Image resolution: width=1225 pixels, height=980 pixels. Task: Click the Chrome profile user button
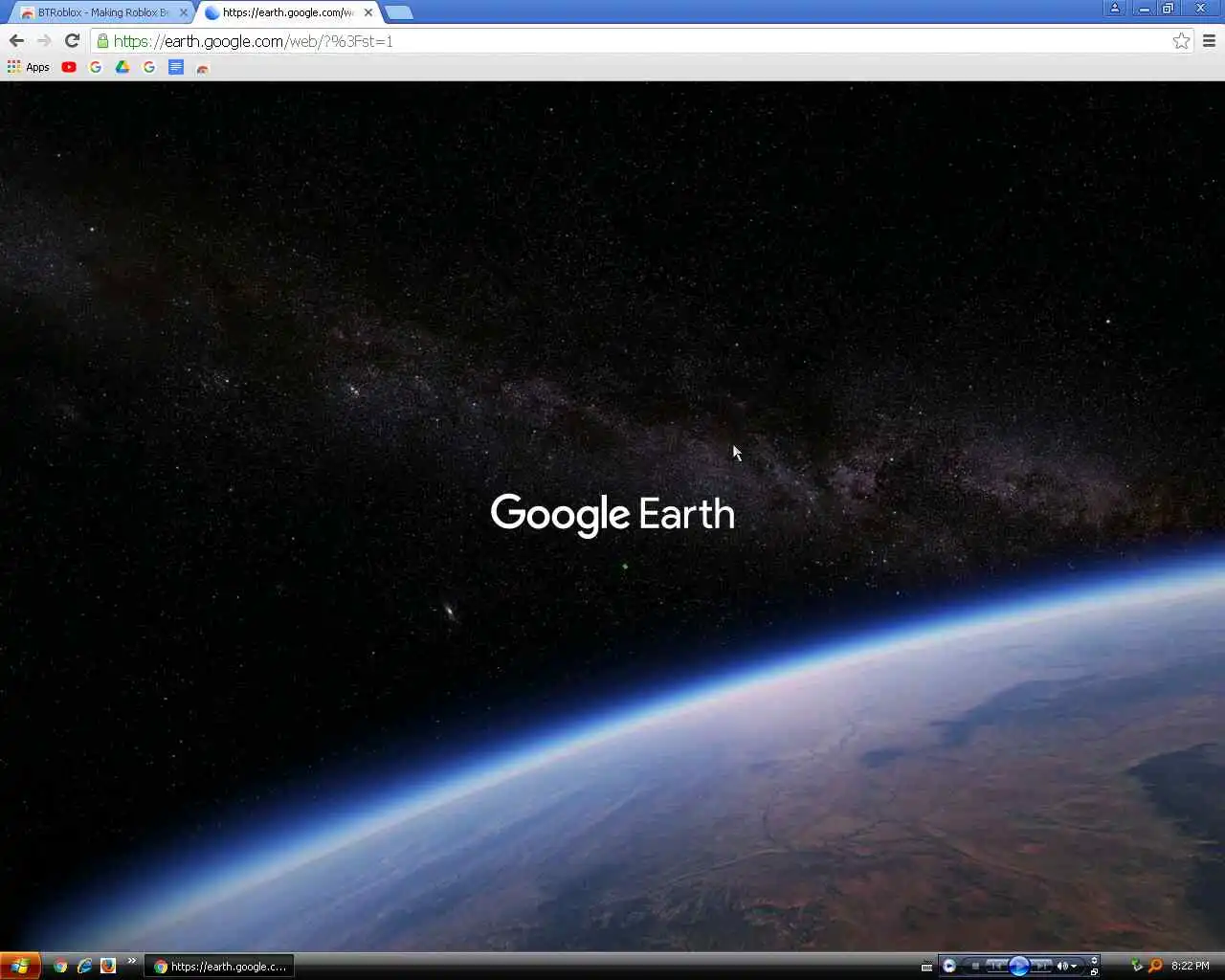tap(1115, 9)
